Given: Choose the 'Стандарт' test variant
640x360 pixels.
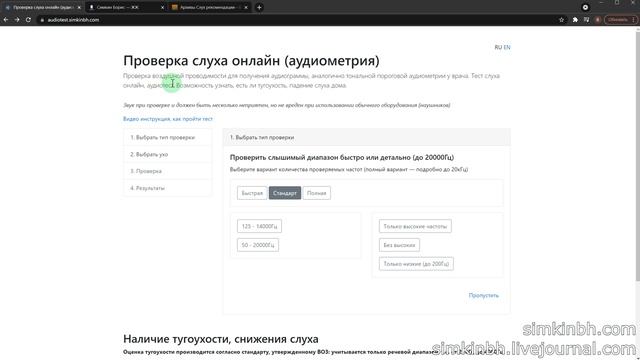Looking at the screenshot, I should tap(285, 193).
